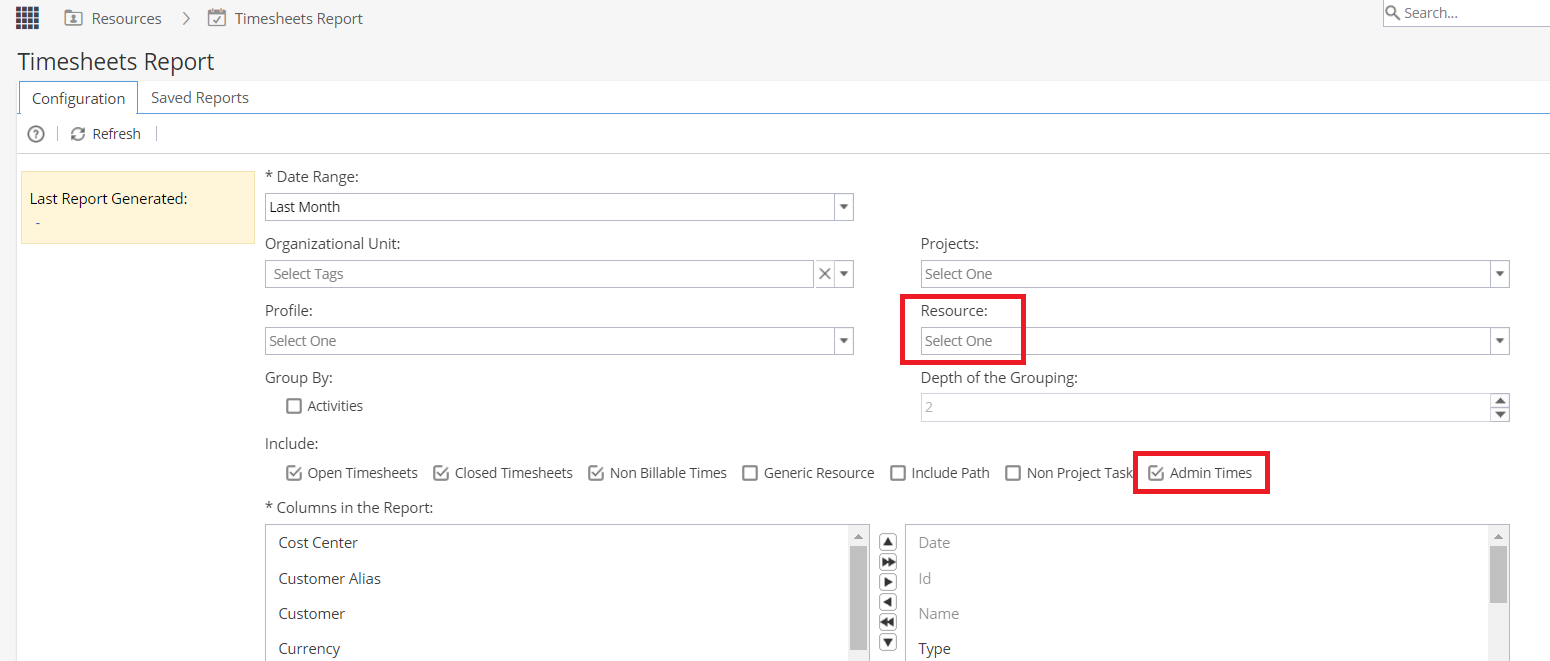Switch to the Saved Reports tab
Viewport: 1550px width, 661px height.
click(x=200, y=98)
